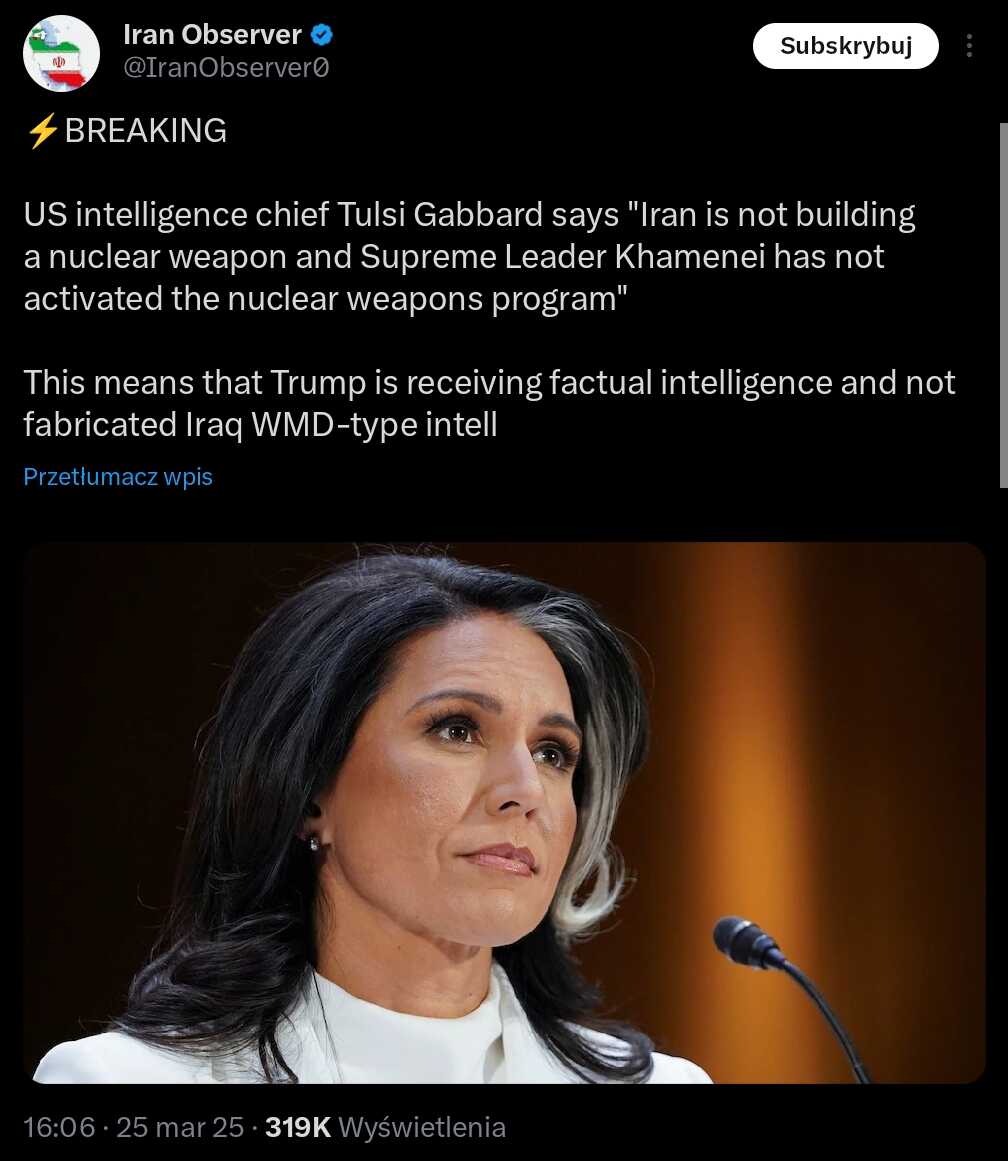Click the Iran flag map in avatar

point(59,61)
